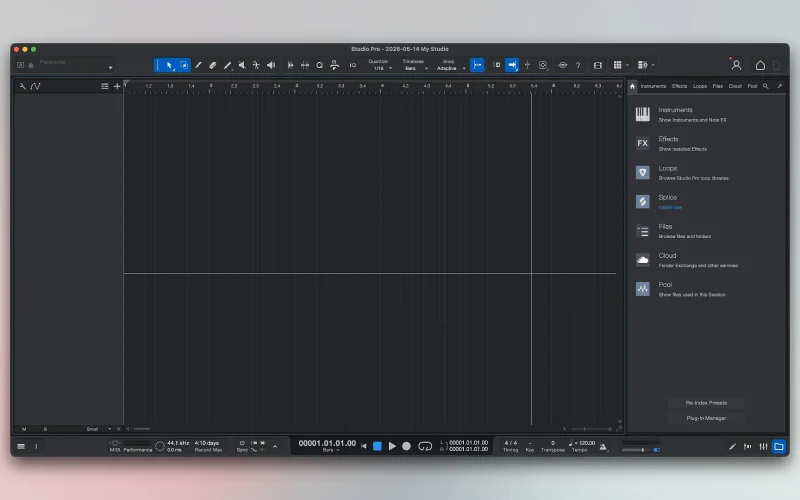The image size is (800, 500).
Task: Select the Bend marker tool
Action: pyautogui.click(x=256, y=65)
